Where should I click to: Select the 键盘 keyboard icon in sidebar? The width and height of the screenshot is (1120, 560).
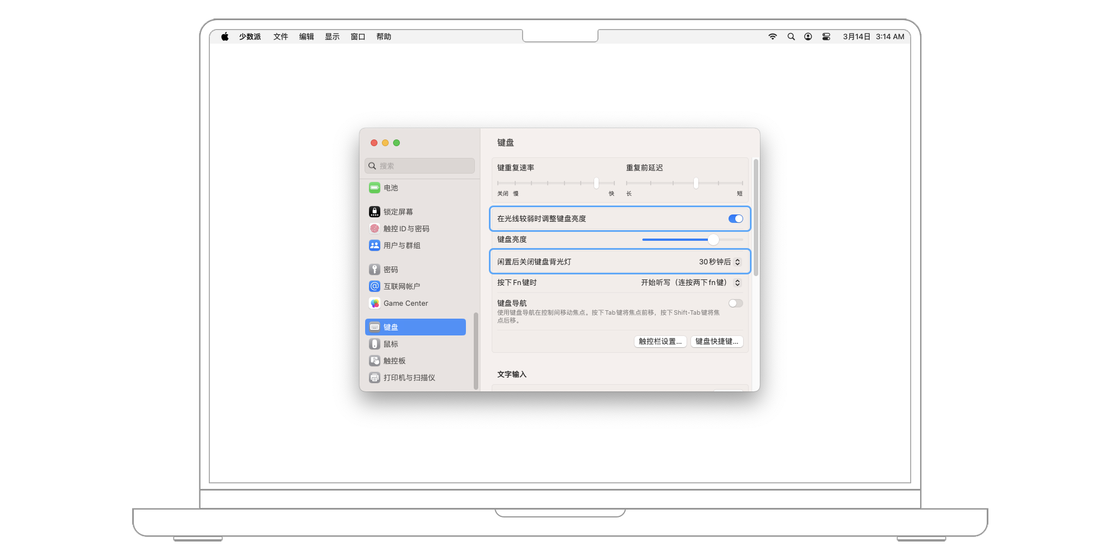point(374,327)
